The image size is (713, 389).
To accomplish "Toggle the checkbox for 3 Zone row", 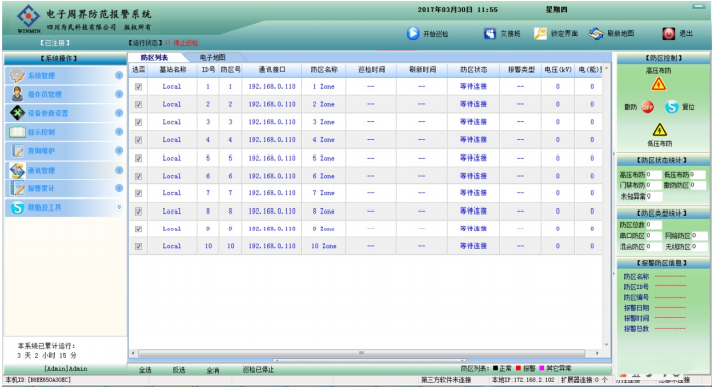I will coord(138,122).
